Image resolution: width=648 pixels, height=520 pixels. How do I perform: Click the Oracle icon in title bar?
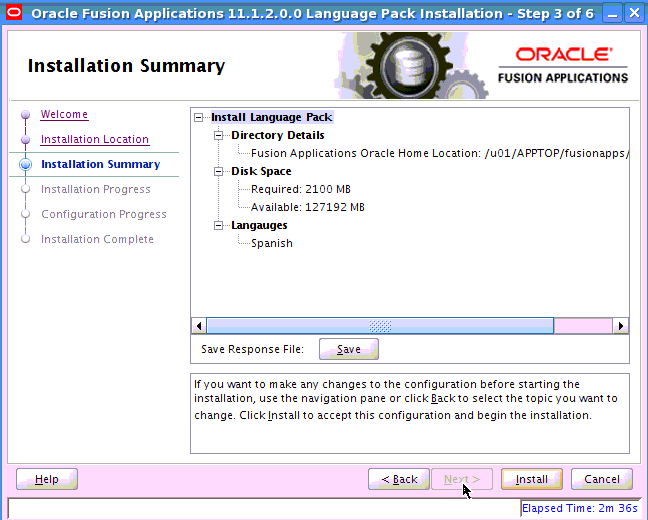(x=14, y=13)
